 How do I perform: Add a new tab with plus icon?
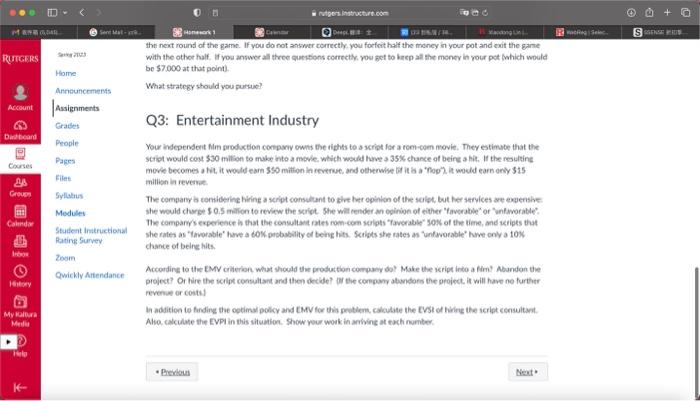667,13
